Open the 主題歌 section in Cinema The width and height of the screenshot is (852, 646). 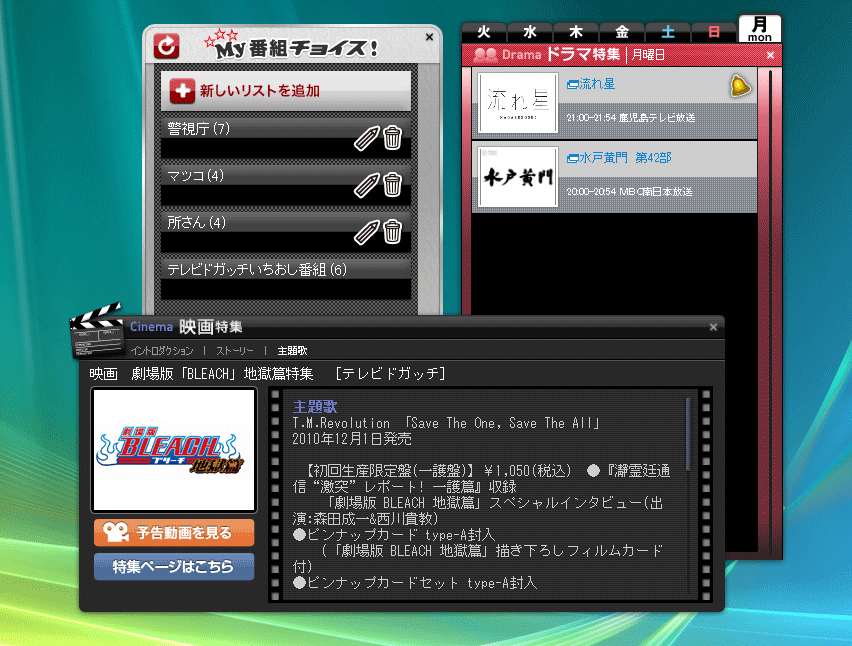click(x=292, y=351)
